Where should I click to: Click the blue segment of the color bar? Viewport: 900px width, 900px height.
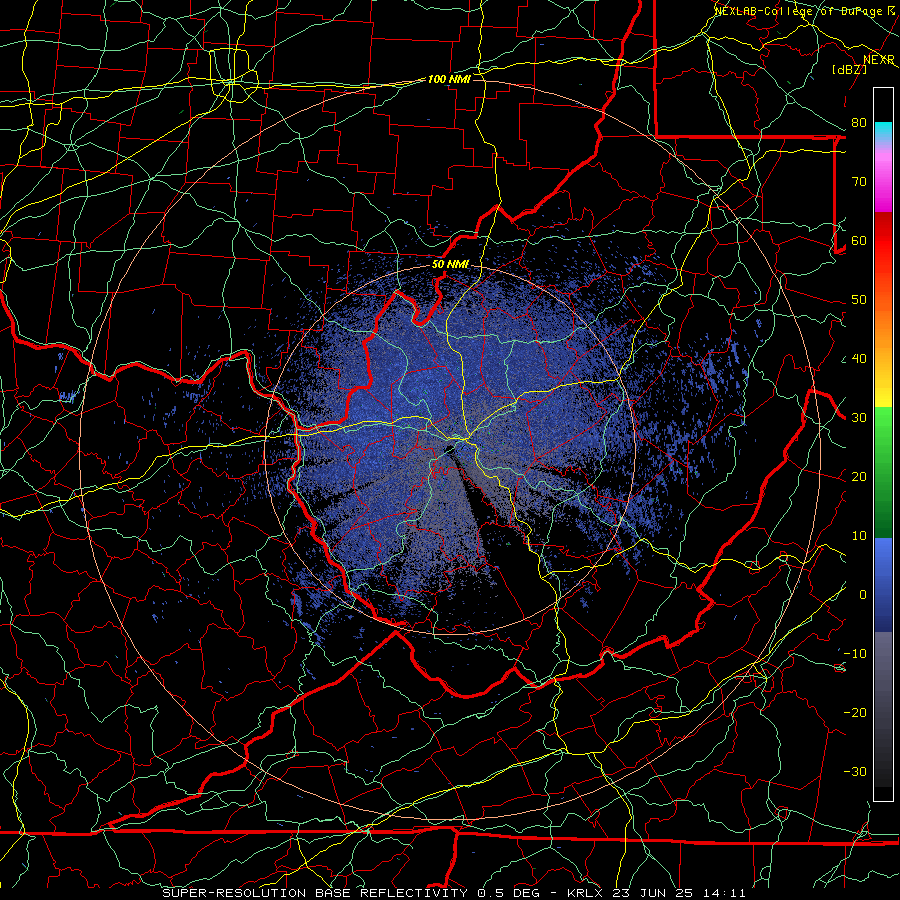[x=883, y=585]
